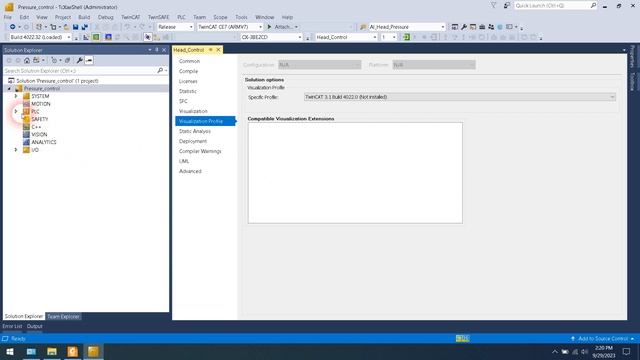Select the ANALYTICS tree item
Screen dimensions: 640x360
click(44, 142)
